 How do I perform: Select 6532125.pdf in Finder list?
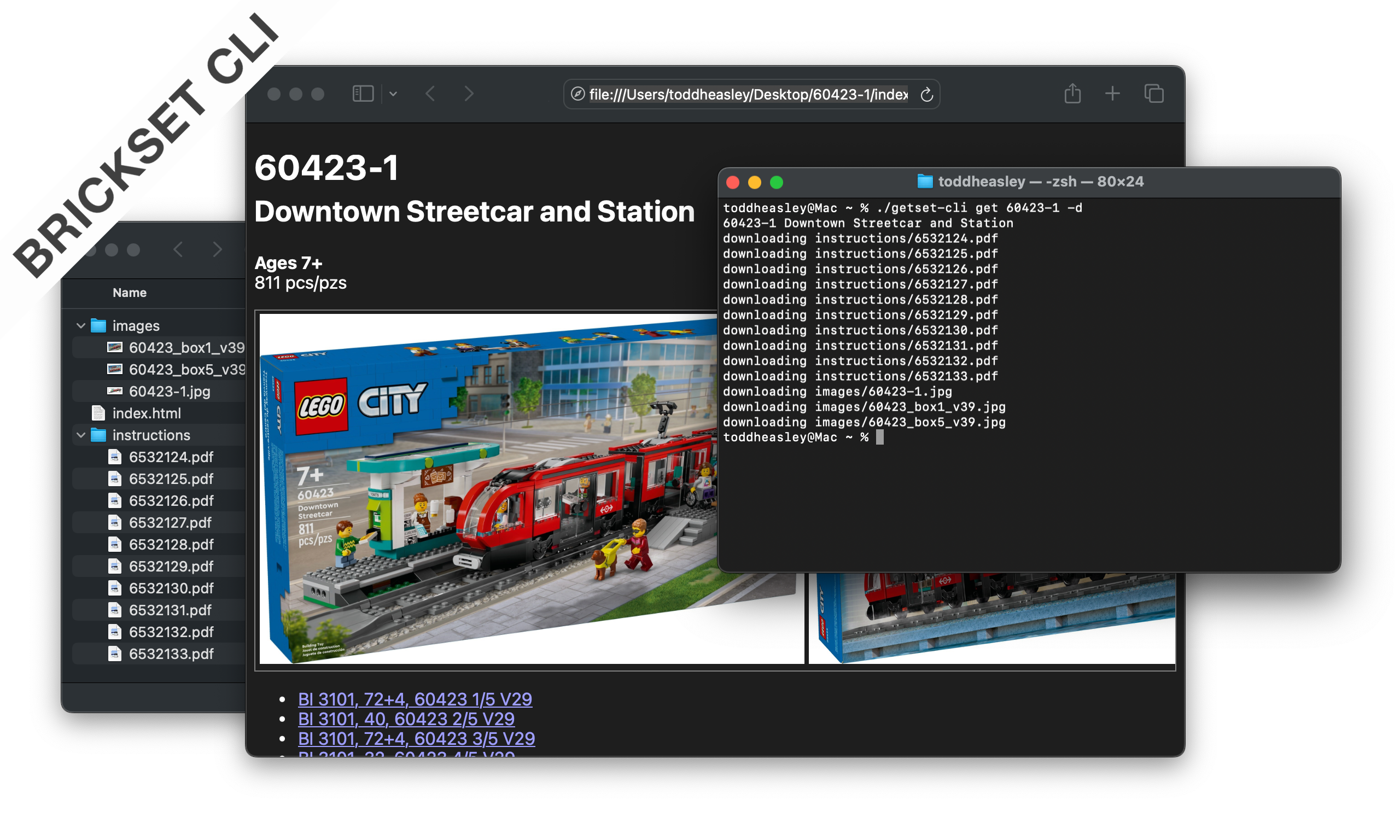(159, 479)
